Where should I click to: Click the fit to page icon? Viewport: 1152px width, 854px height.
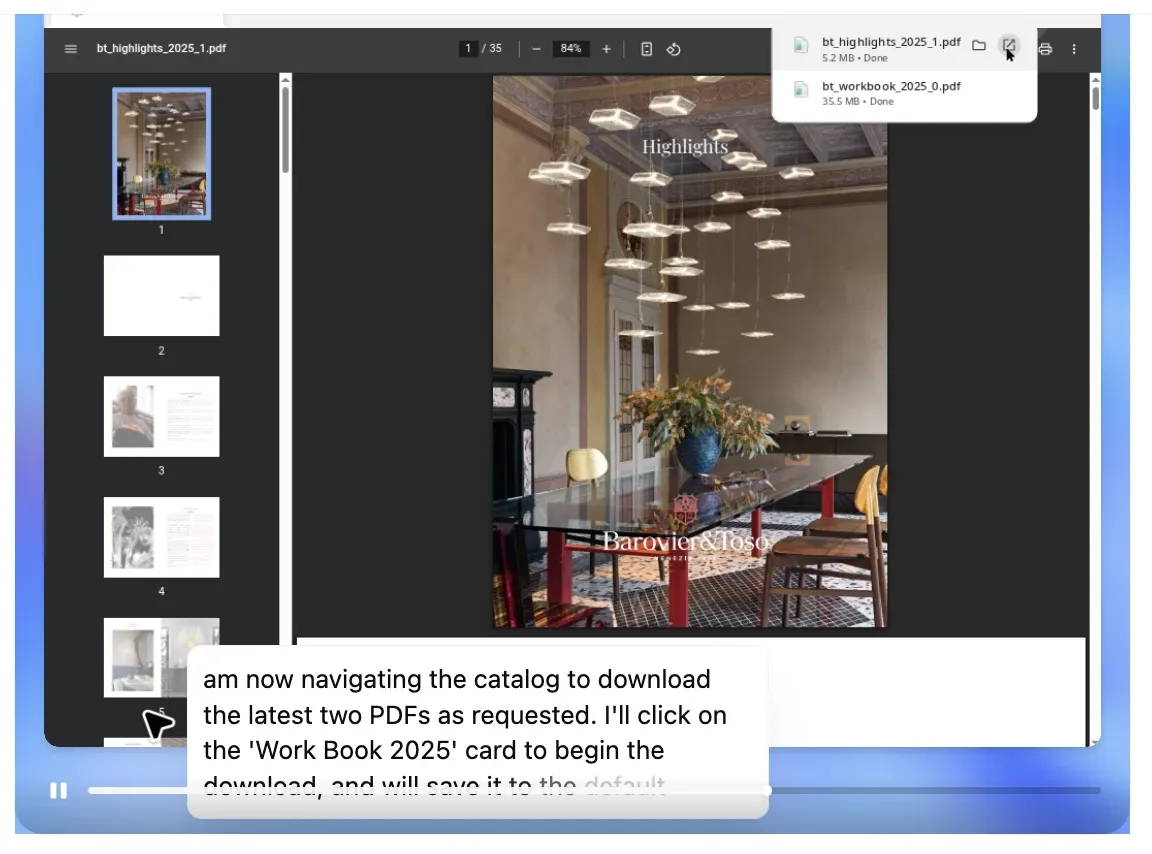tap(647, 49)
